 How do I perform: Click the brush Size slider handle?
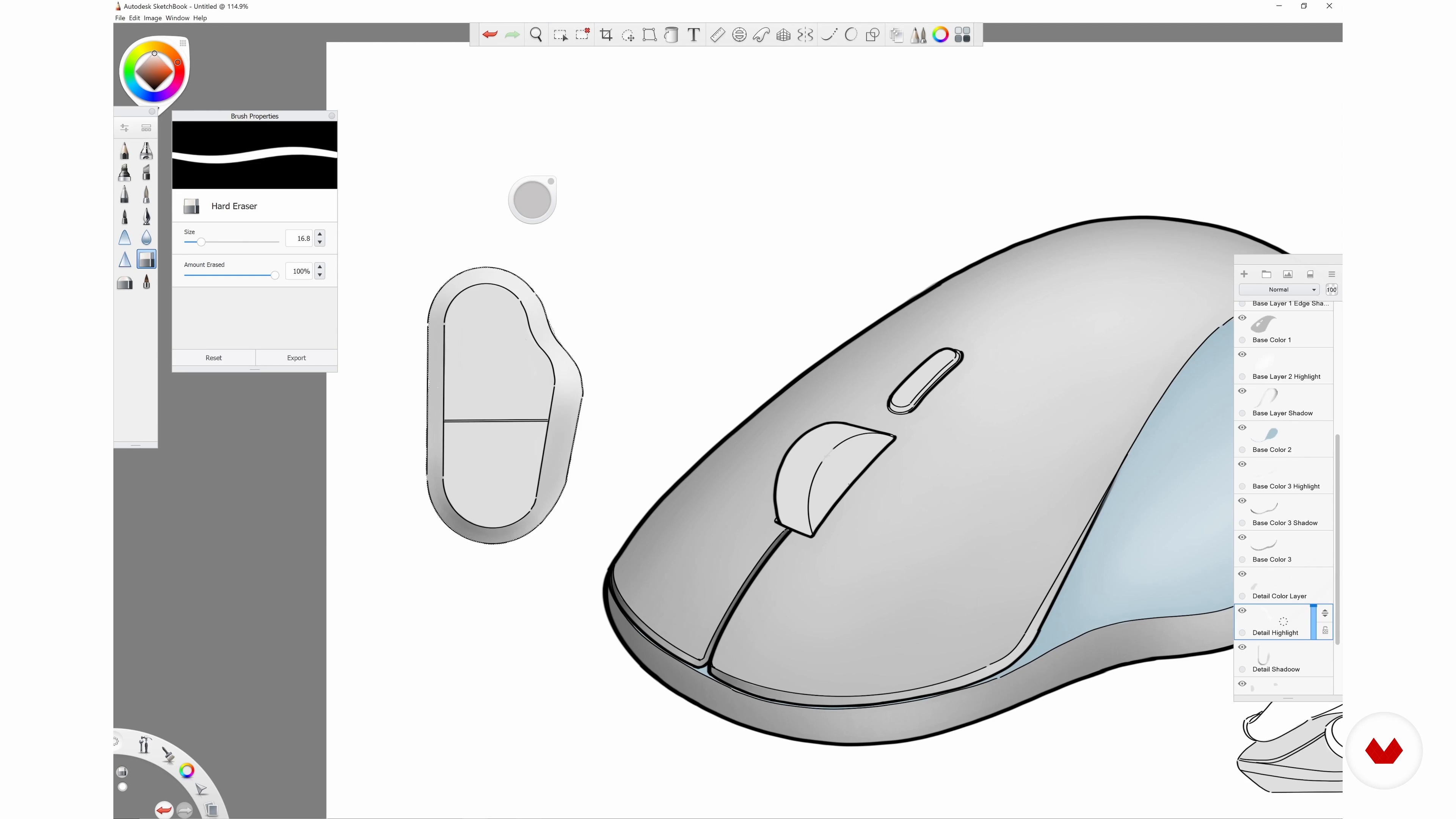coord(201,242)
